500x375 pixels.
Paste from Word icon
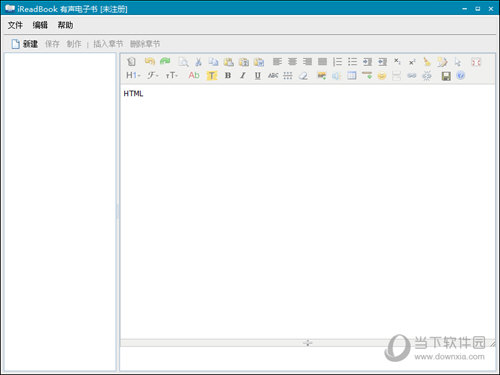(259, 62)
